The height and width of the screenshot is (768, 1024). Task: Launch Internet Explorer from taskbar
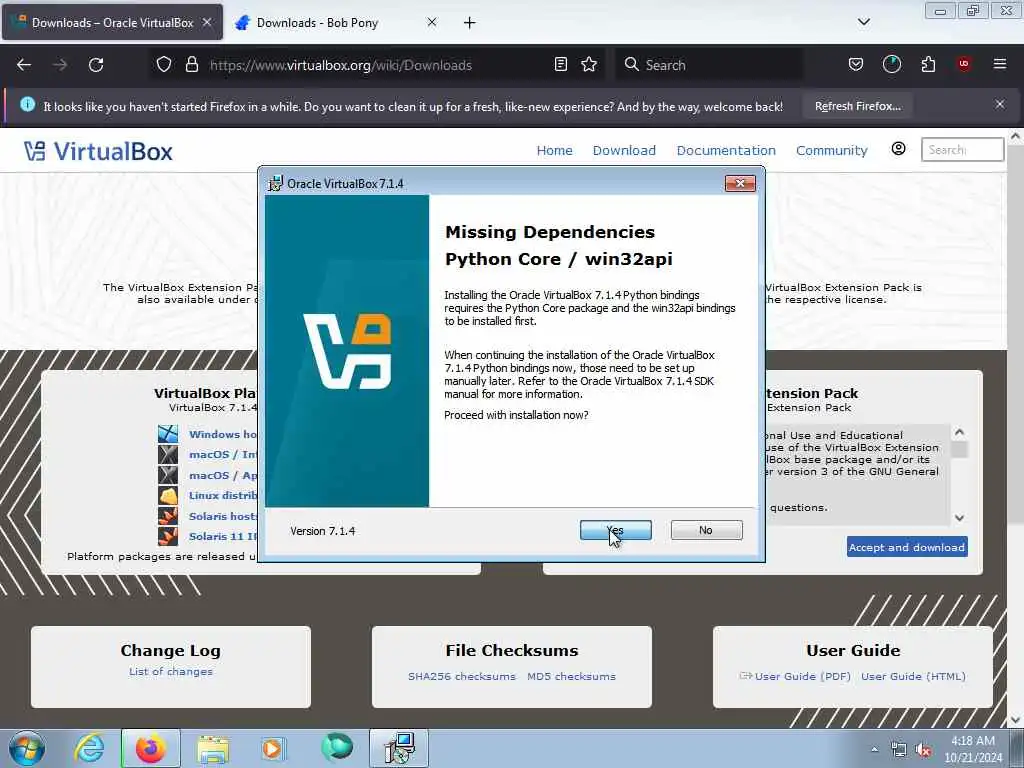(89, 748)
